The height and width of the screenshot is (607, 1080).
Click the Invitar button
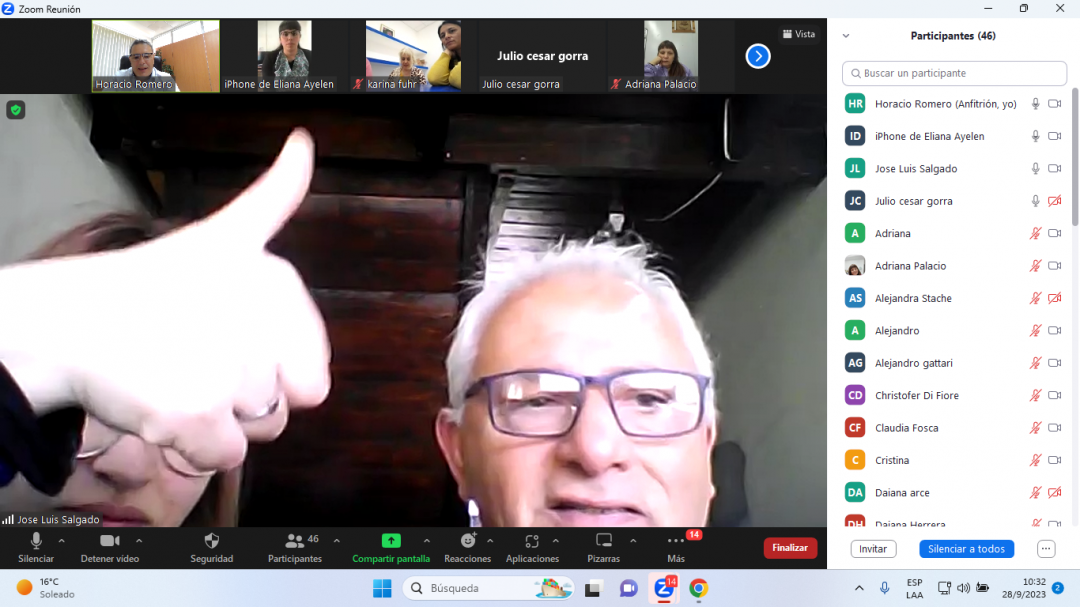873,549
